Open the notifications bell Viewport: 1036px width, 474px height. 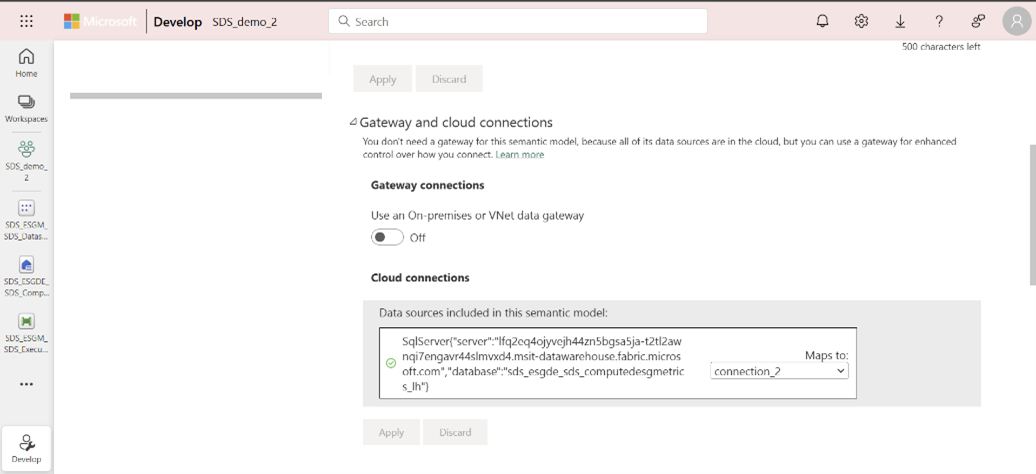point(823,21)
